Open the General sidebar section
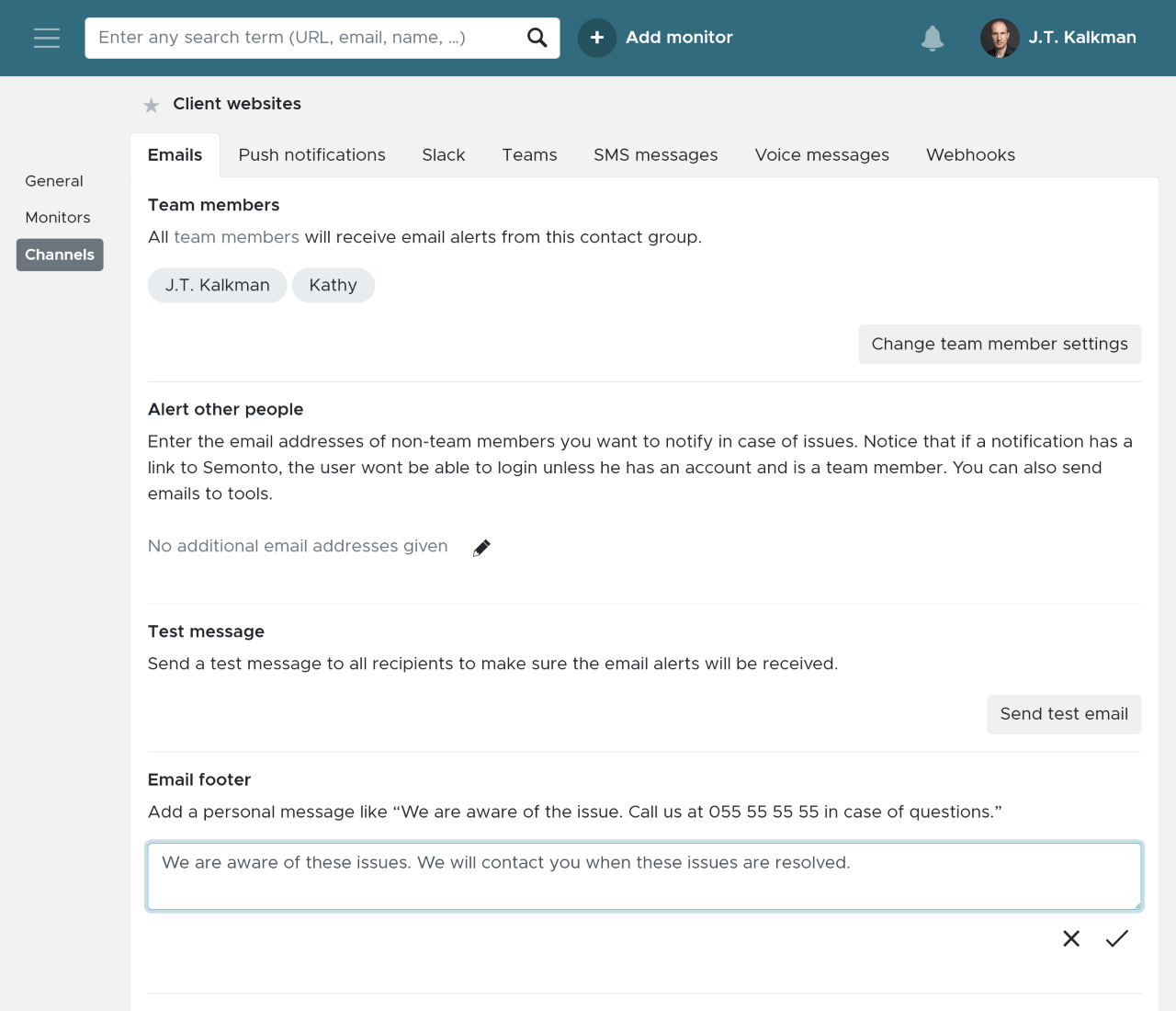The height and width of the screenshot is (1011, 1176). 54,181
